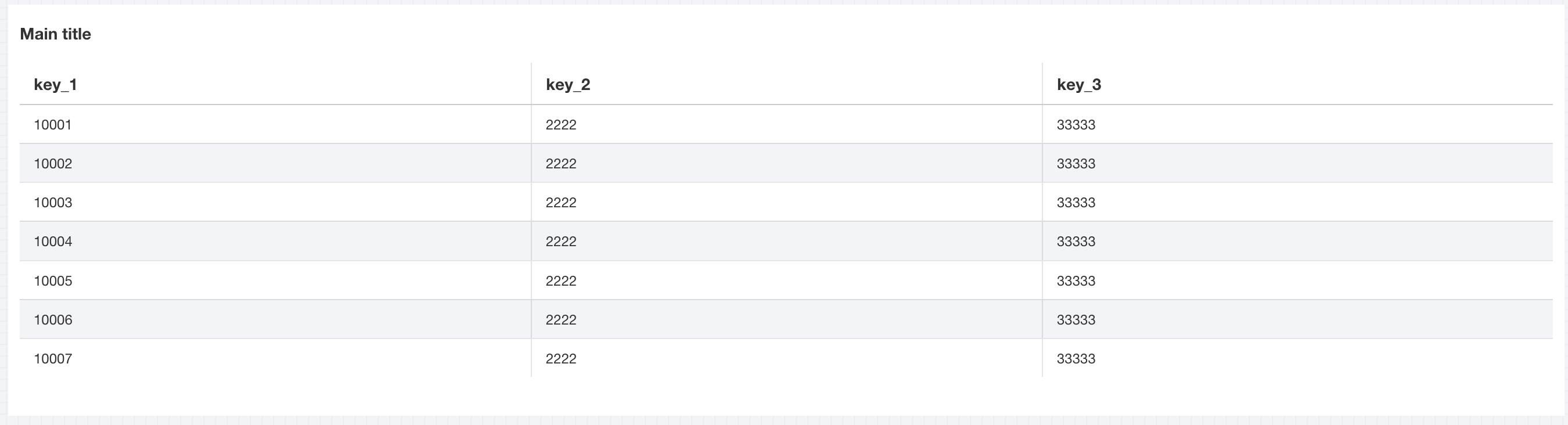Click the 2222 cell in row 10001

[560, 125]
